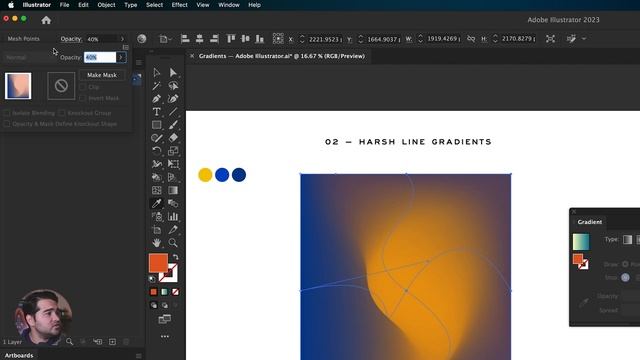Choose the Rectangle tool
640x360 pixels.
pos(157,124)
